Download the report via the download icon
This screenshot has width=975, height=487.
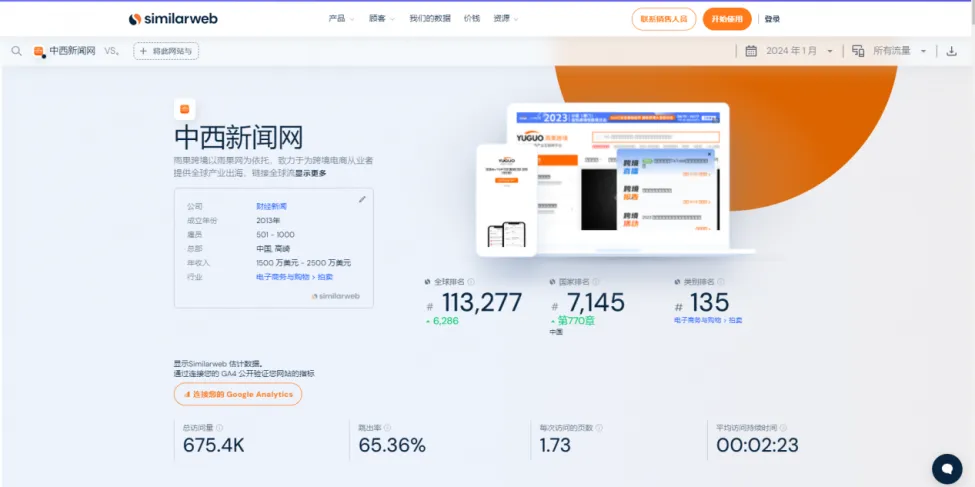951,51
